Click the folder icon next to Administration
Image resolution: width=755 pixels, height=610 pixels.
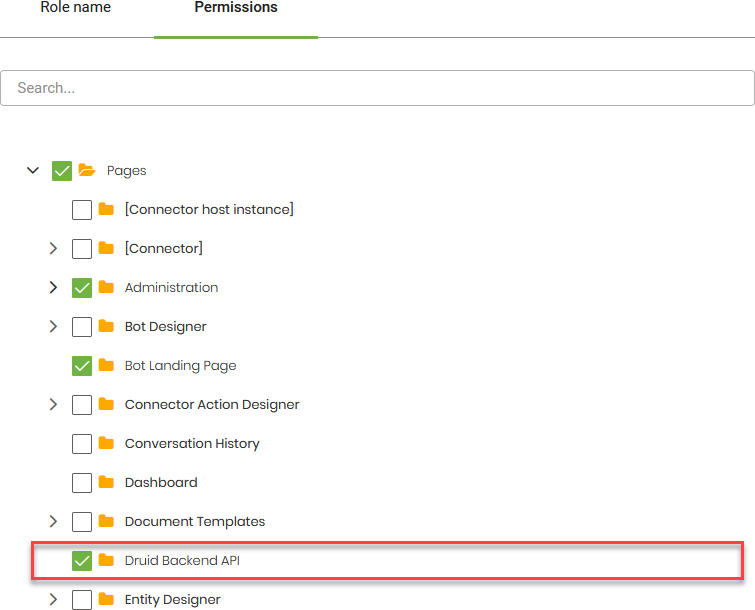106,288
